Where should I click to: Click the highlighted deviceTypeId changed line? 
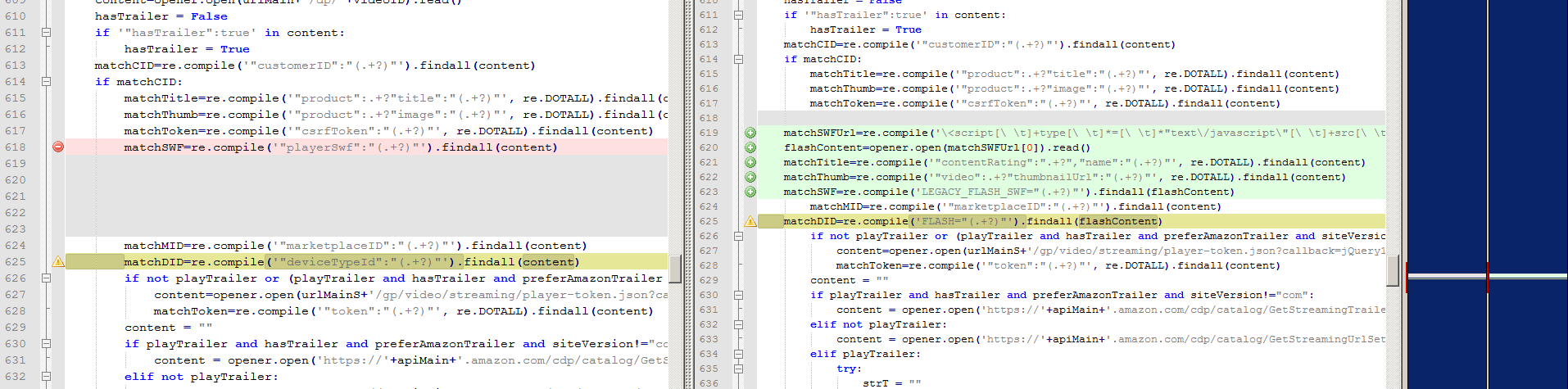[352, 262]
